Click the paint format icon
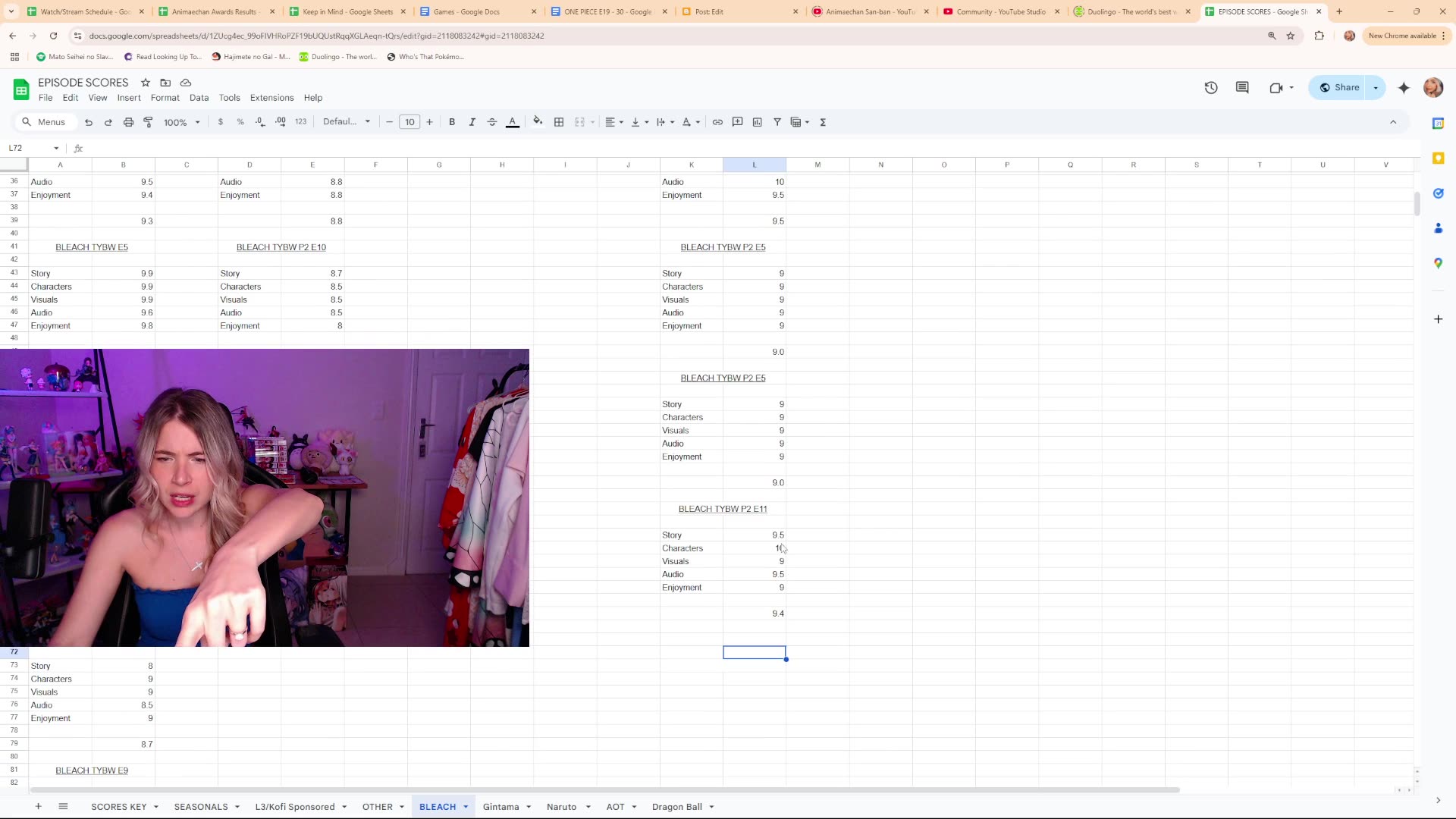This screenshot has width=1456, height=819. click(149, 122)
